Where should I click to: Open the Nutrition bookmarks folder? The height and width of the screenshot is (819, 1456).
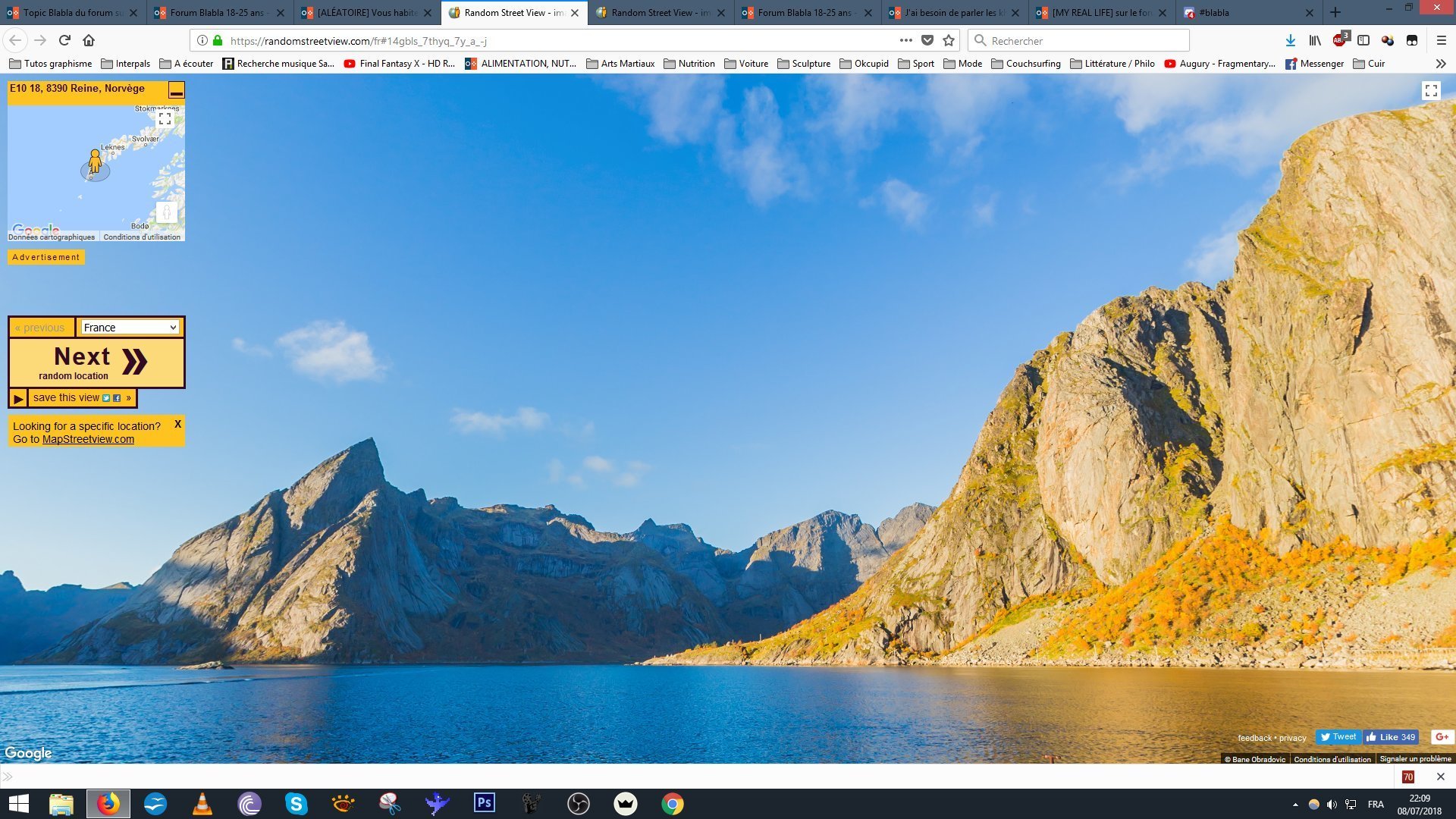[x=689, y=64]
